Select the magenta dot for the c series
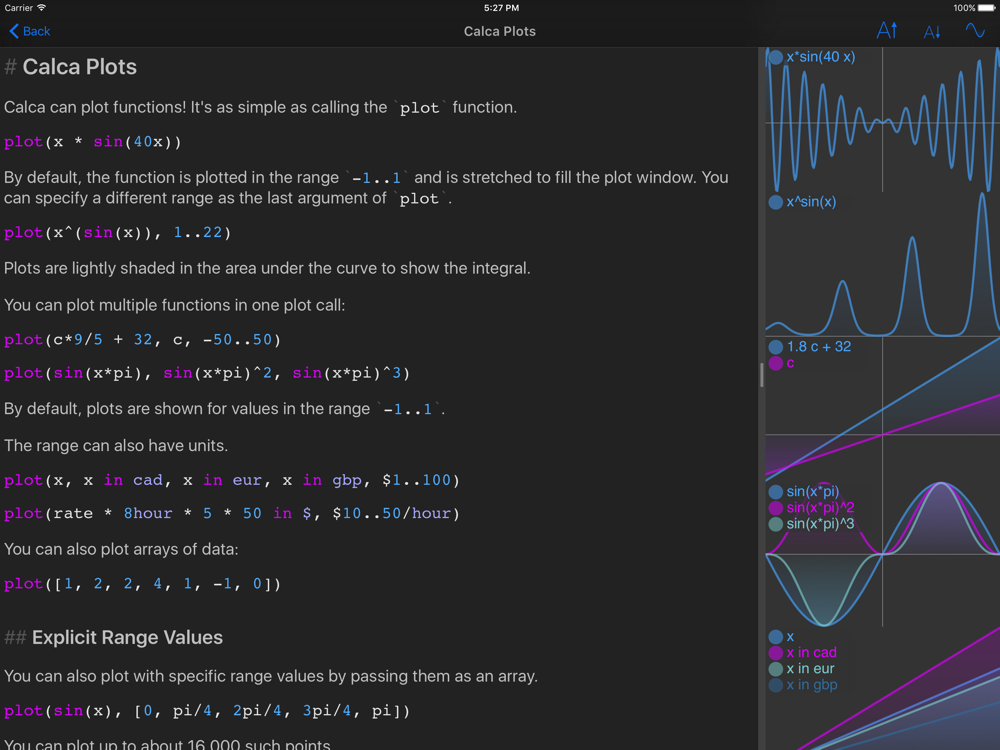The height and width of the screenshot is (750, 1000). click(775, 364)
